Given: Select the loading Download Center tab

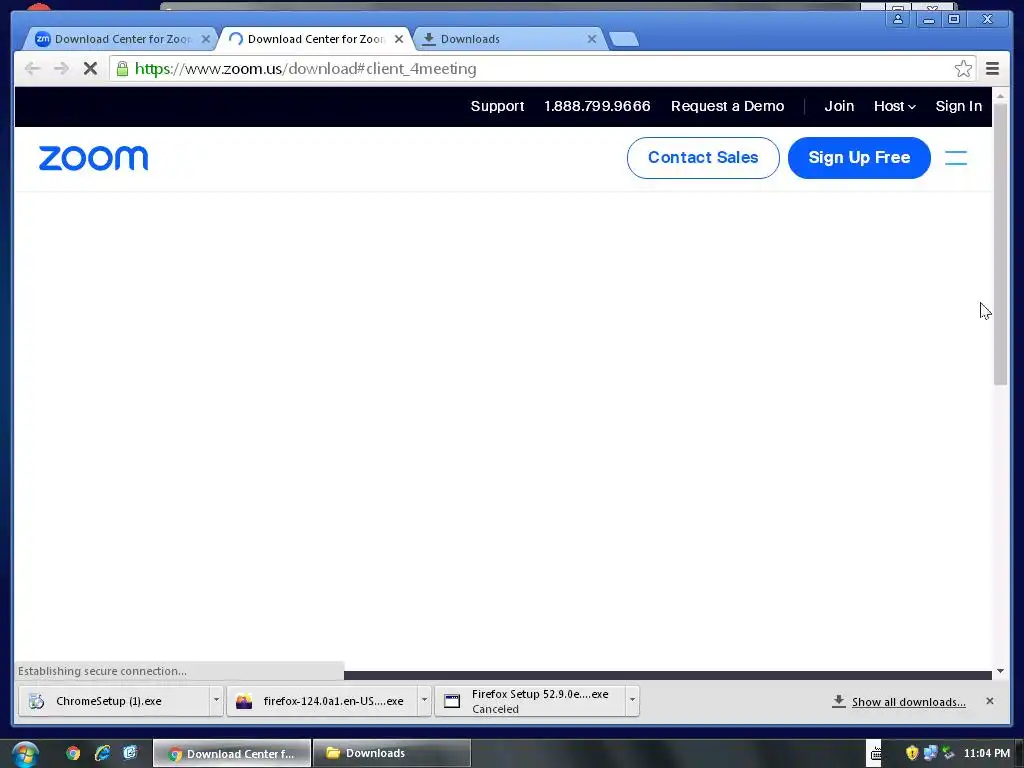Looking at the screenshot, I should tap(315, 39).
